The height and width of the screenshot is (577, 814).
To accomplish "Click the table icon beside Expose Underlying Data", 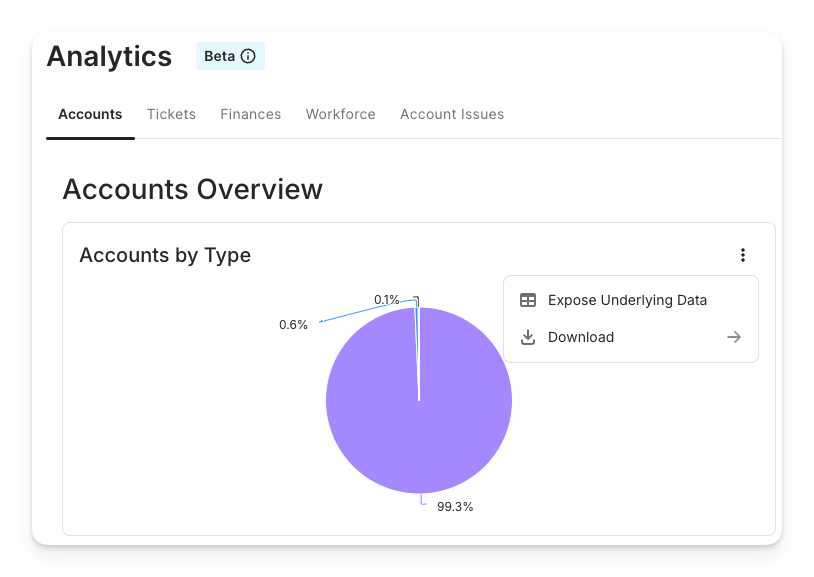I will [528, 300].
